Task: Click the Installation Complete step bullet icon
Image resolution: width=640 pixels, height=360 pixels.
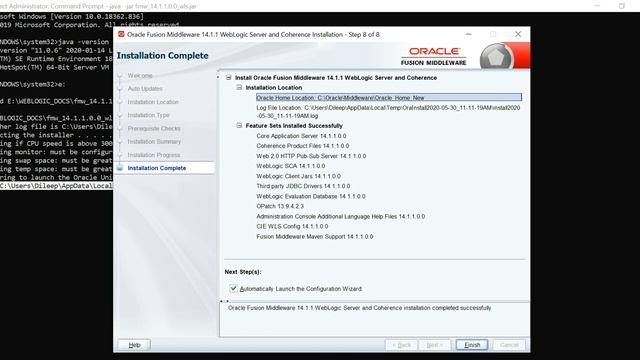Action: [x=120, y=168]
